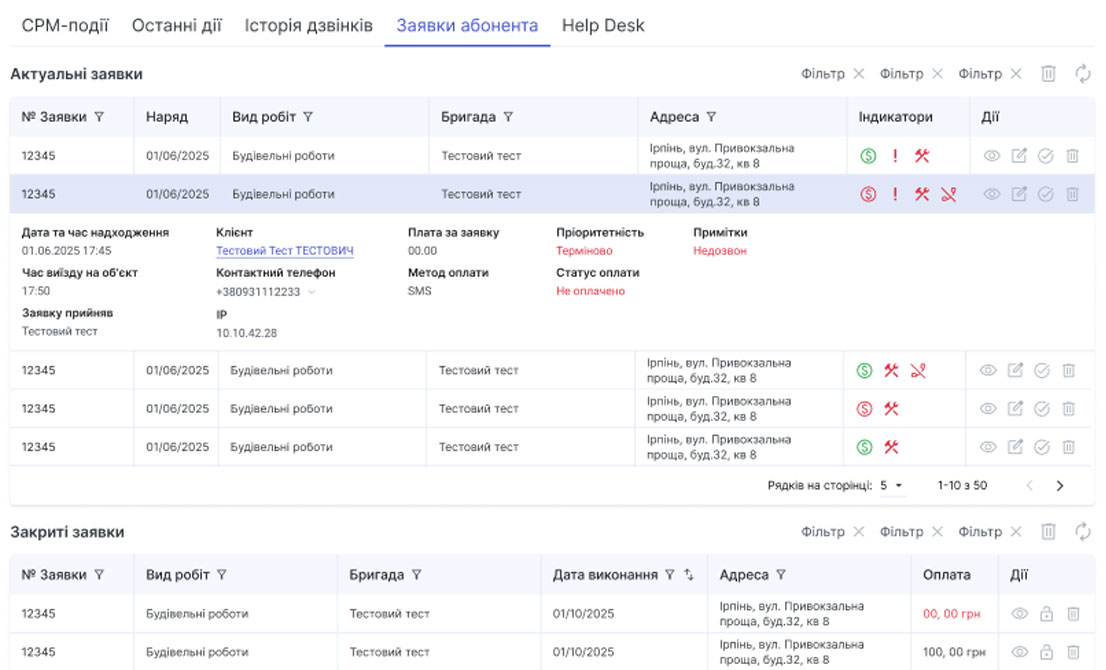Viewport: 1106px width, 670px height.
Task: Mark highlighted request row as completed
Action: click(1045, 194)
